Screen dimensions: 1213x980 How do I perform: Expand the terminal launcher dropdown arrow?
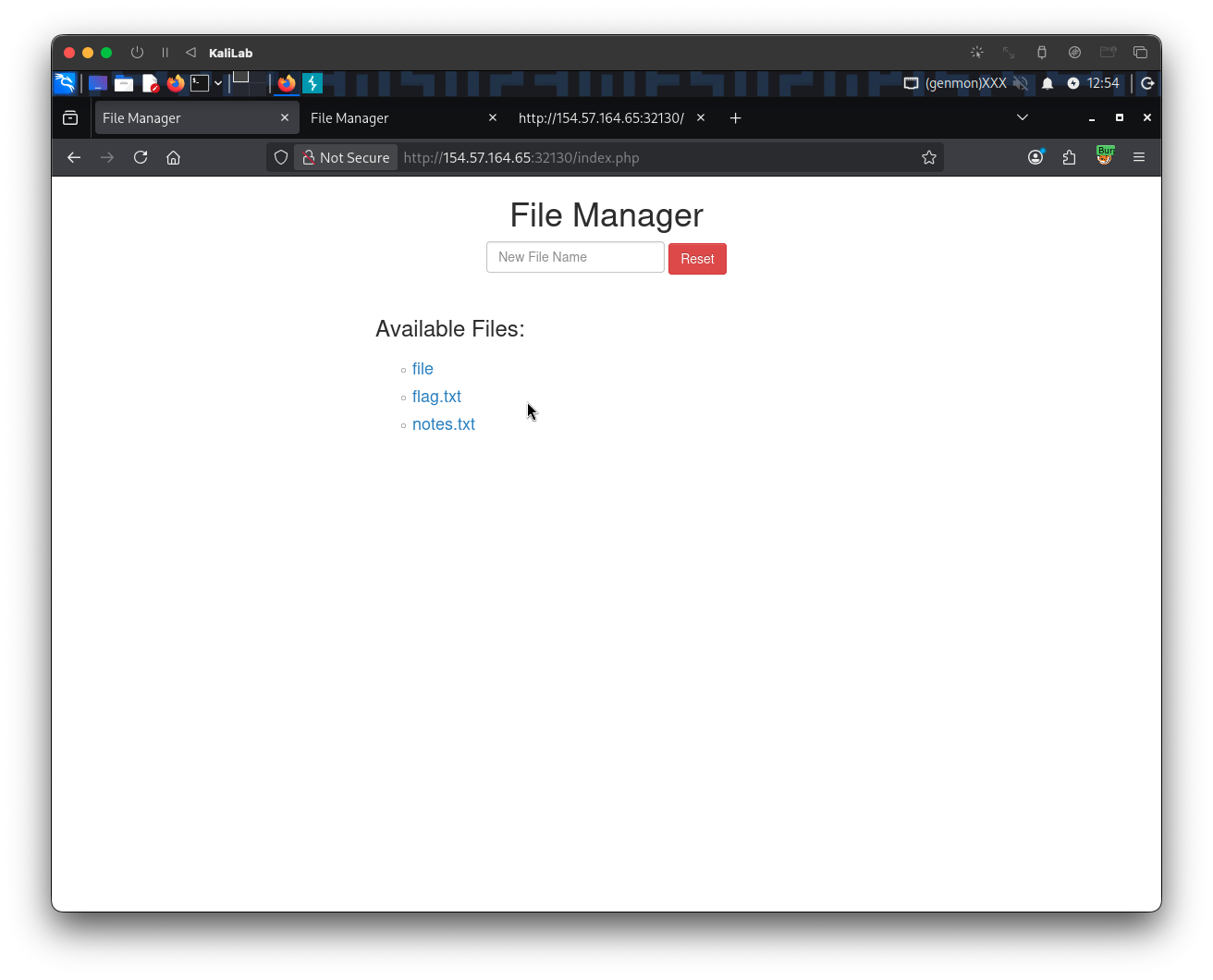coord(218,83)
